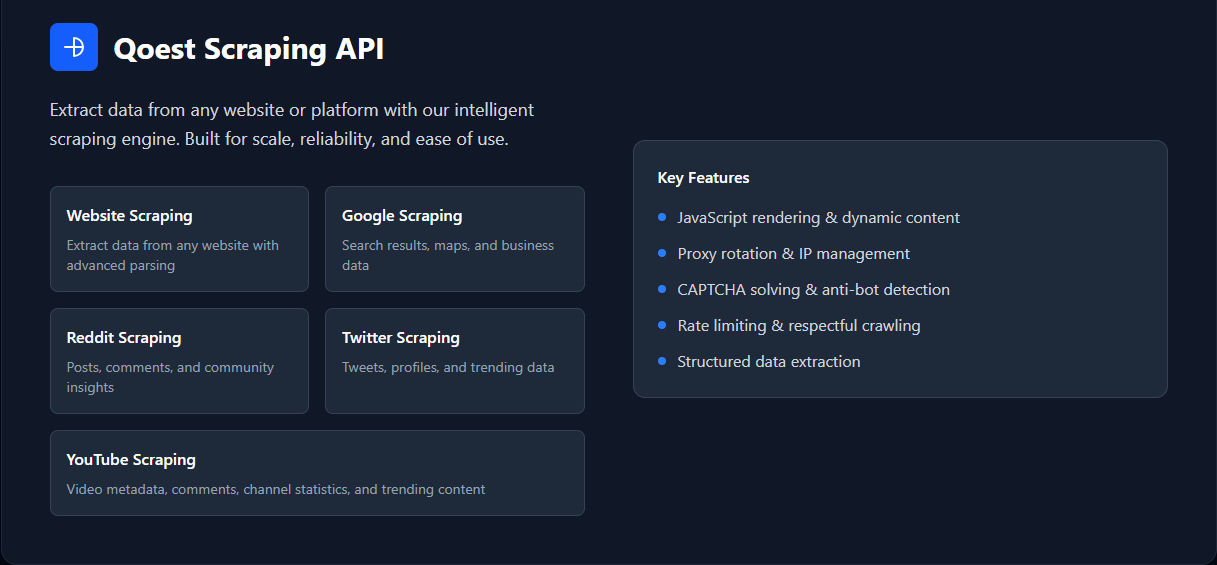
Task: Open the YouTube Scraping card
Action: [317, 473]
